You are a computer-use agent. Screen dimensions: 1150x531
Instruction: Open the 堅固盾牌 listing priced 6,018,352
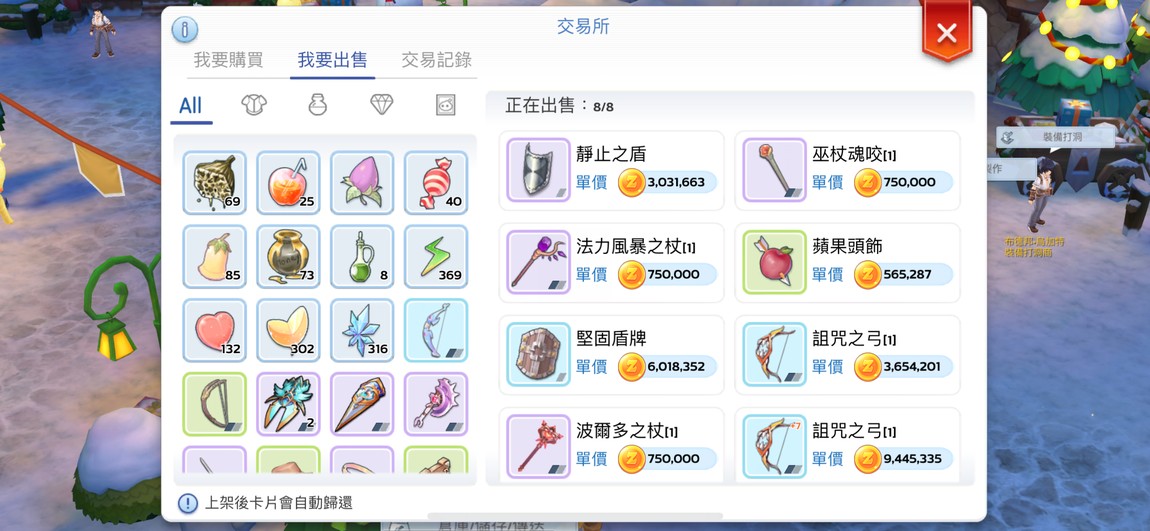[x=612, y=355]
